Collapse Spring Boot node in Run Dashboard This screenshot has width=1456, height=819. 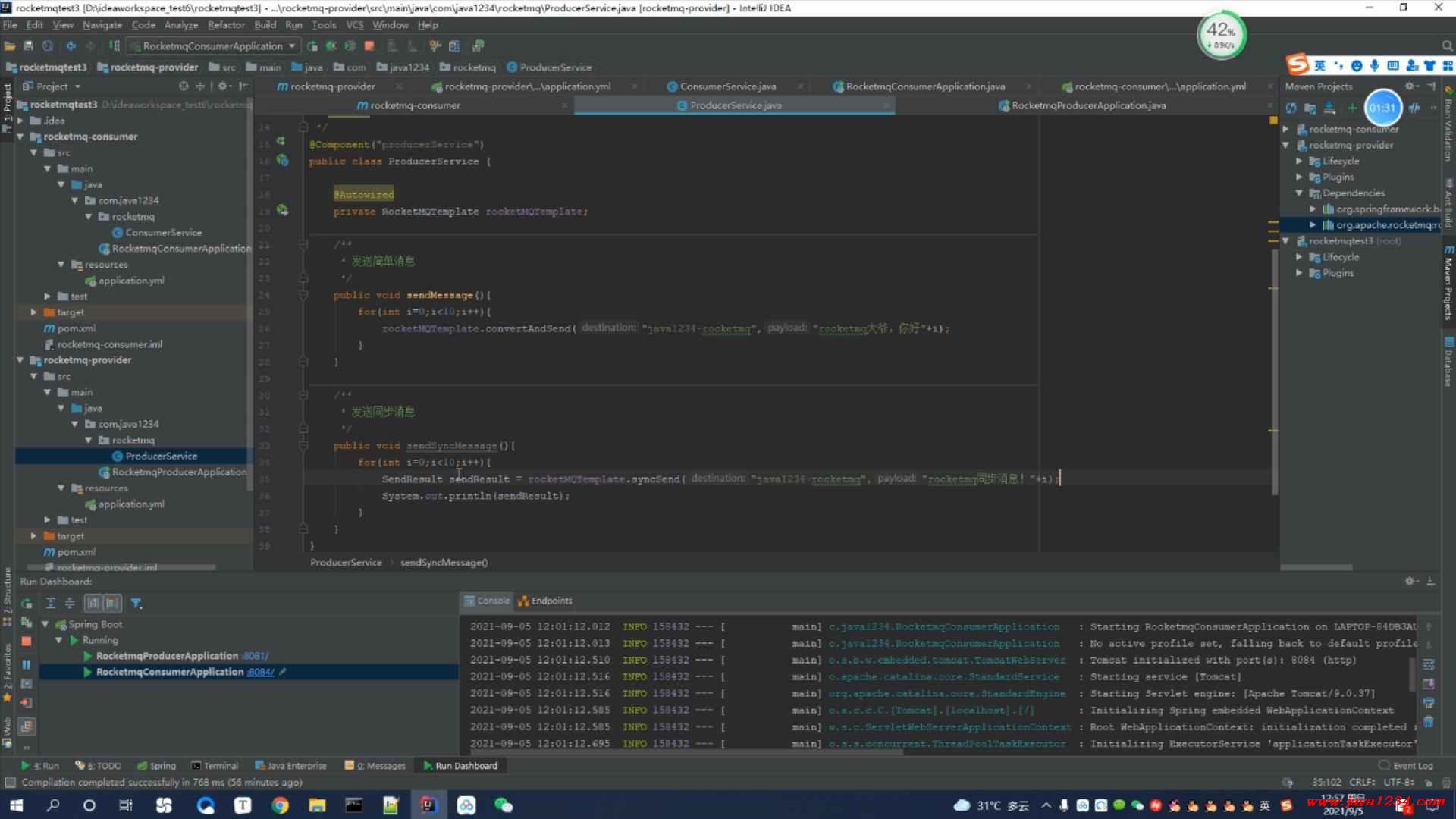(x=45, y=625)
